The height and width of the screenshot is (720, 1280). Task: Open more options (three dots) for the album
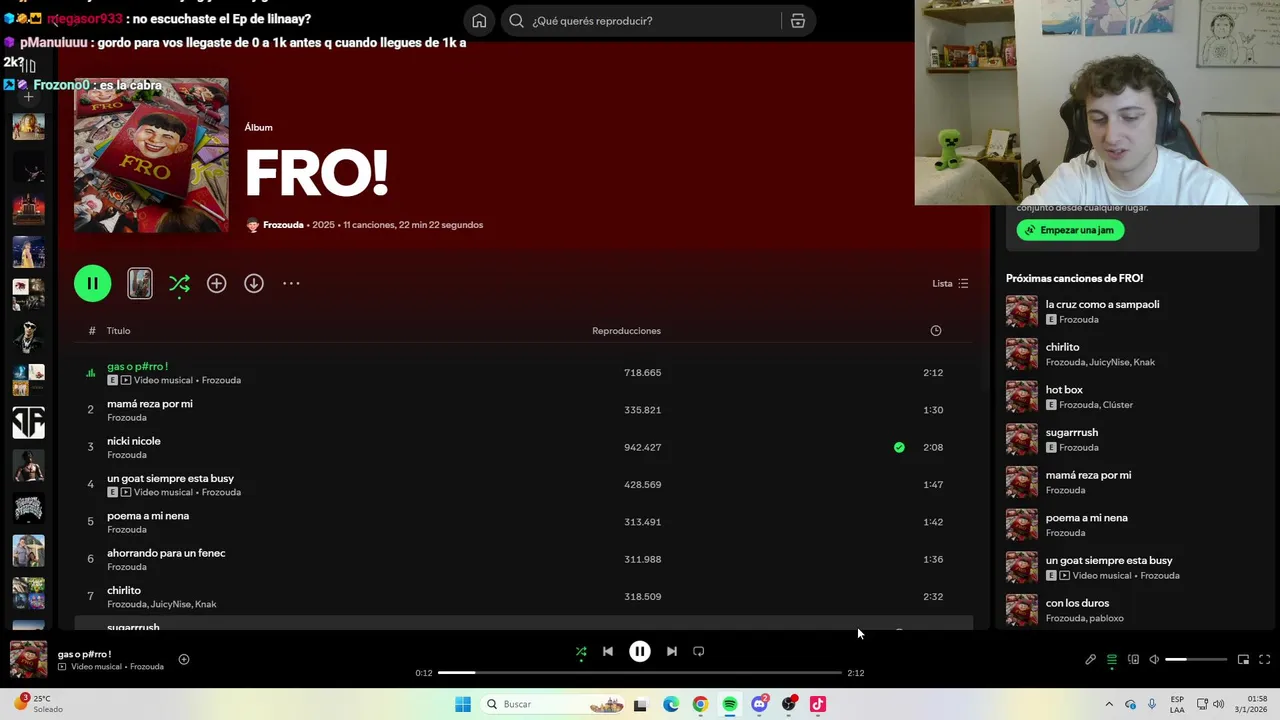(291, 284)
